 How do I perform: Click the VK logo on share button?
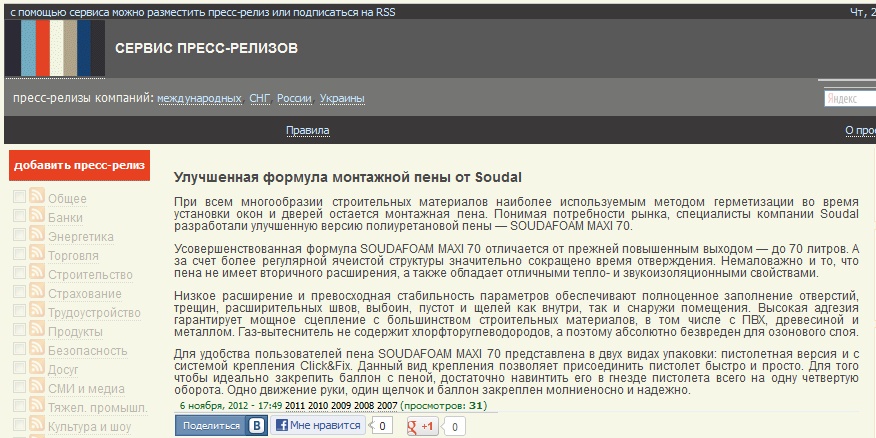[x=256, y=426]
